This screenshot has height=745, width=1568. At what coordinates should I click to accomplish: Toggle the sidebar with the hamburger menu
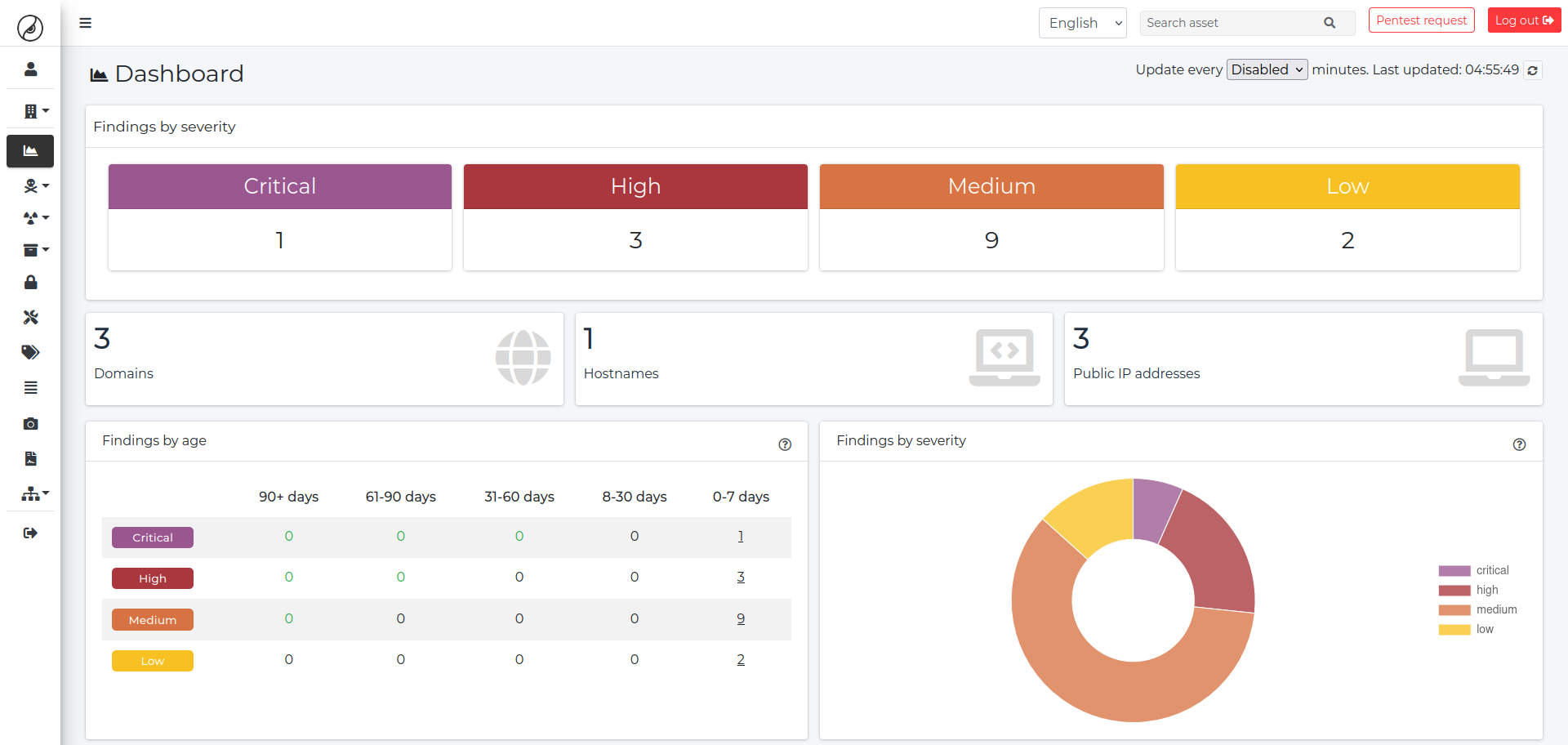(85, 23)
